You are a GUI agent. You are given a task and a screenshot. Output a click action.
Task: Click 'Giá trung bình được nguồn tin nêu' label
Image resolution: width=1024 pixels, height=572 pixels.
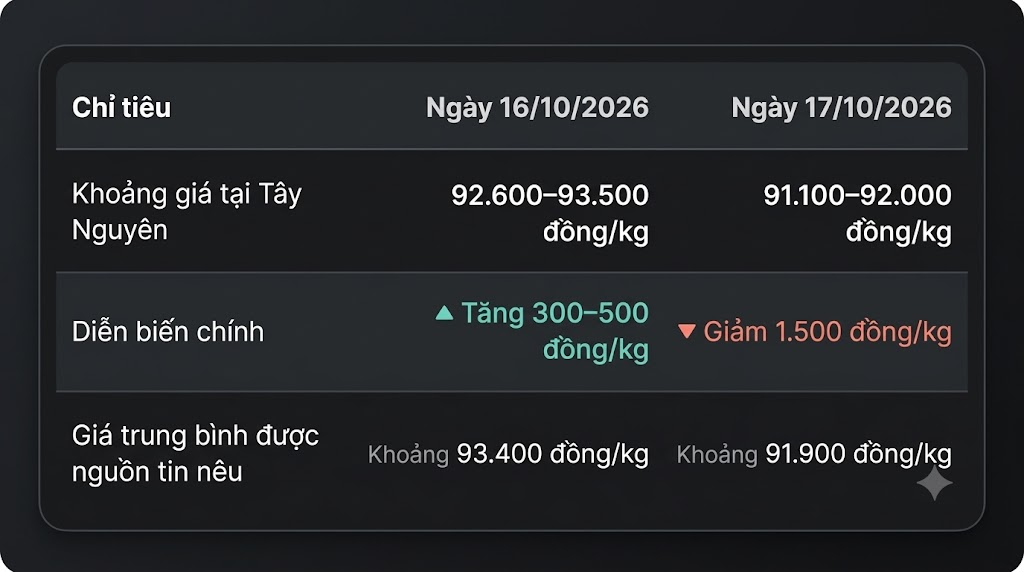(x=195, y=453)
